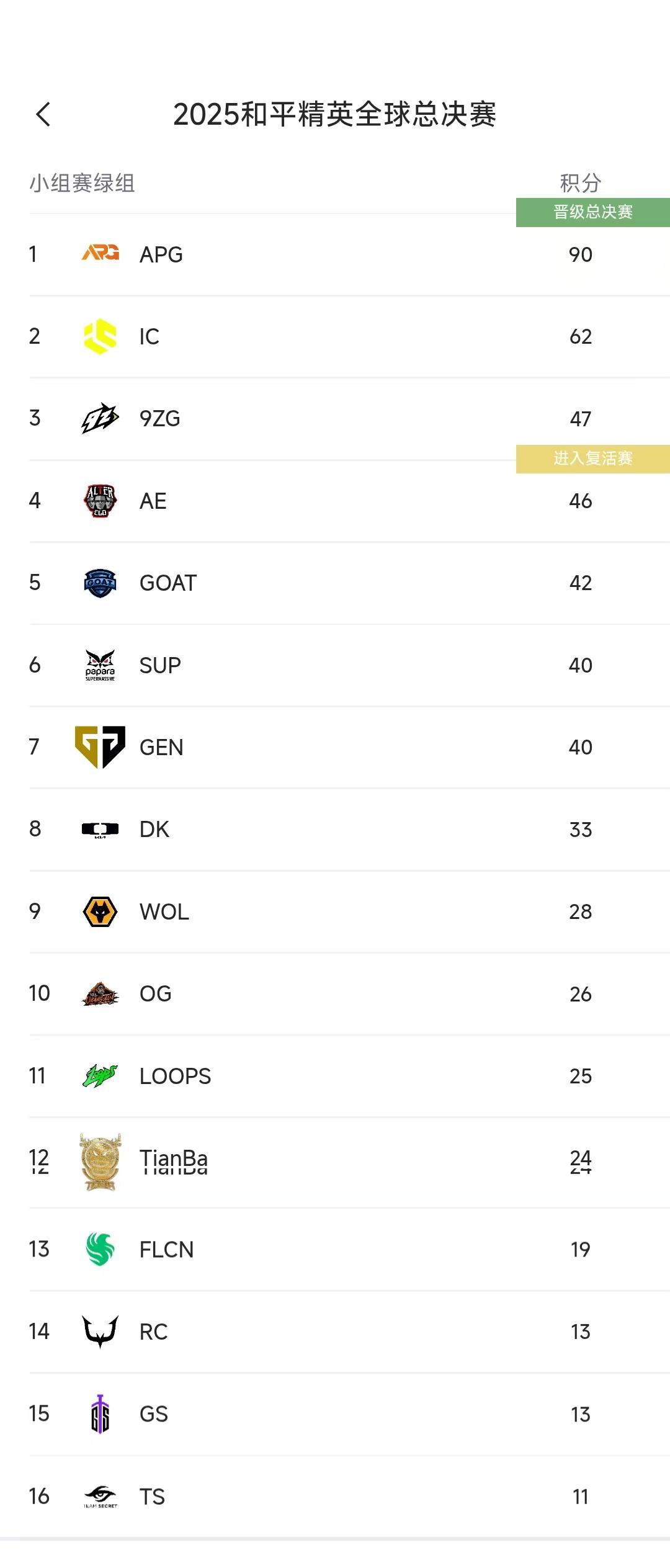Select the 小组赛绿组 group heading
The image size is (670, 1568).
click(x=82, y=183)
